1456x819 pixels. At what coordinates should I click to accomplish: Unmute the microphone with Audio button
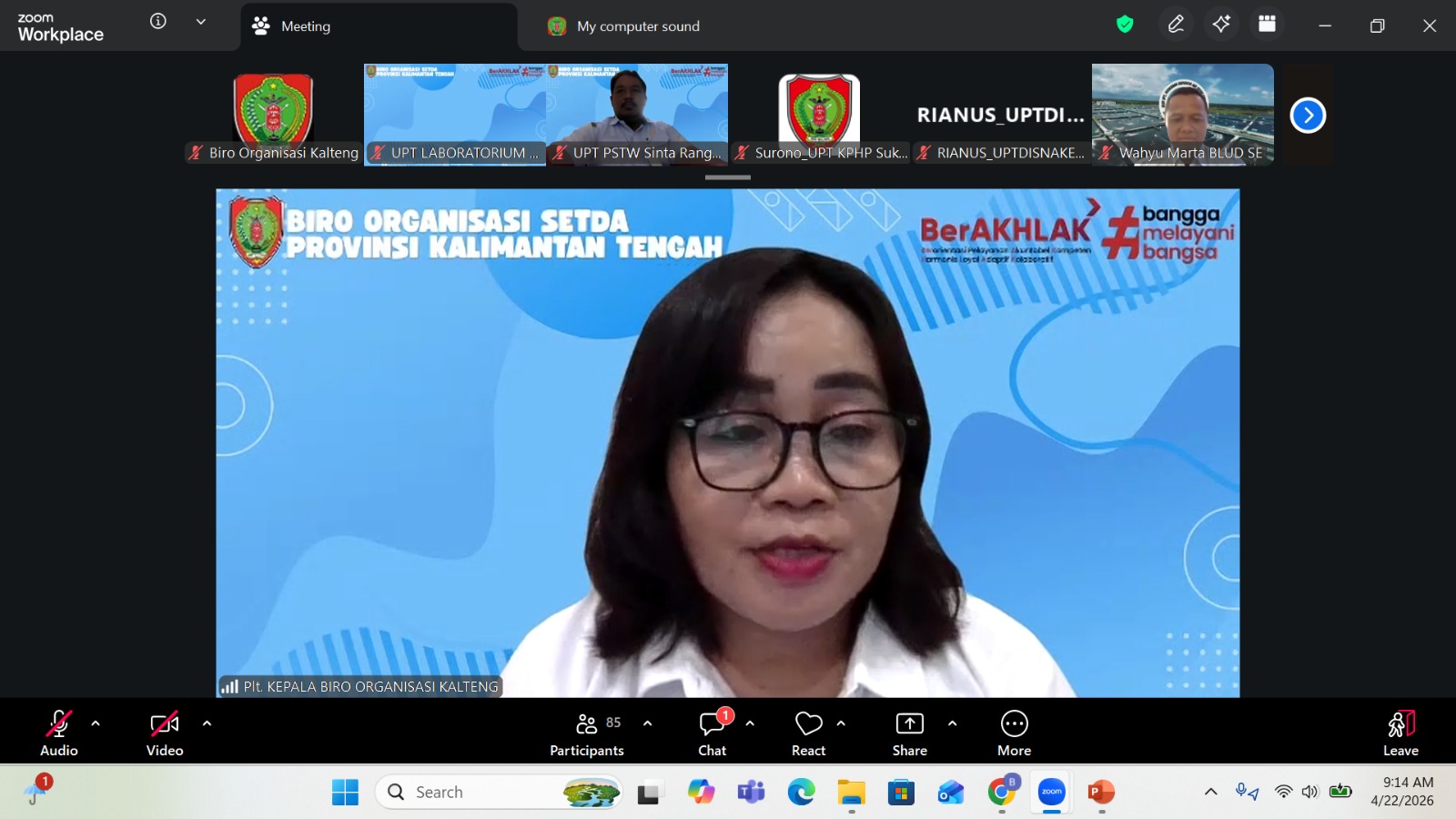(x=58, y=733)
